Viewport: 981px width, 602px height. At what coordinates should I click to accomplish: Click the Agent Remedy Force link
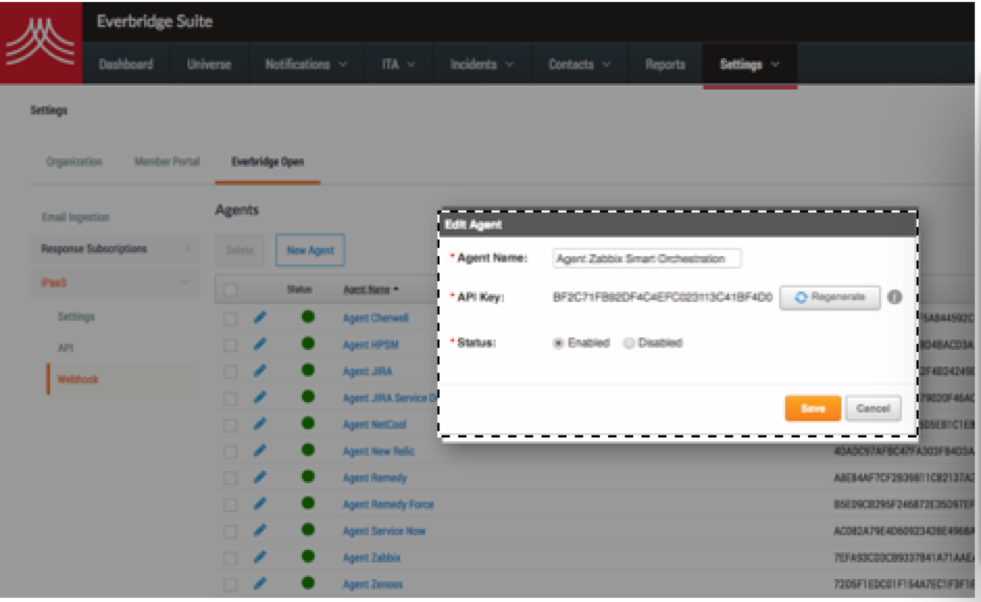click(388, 504)
